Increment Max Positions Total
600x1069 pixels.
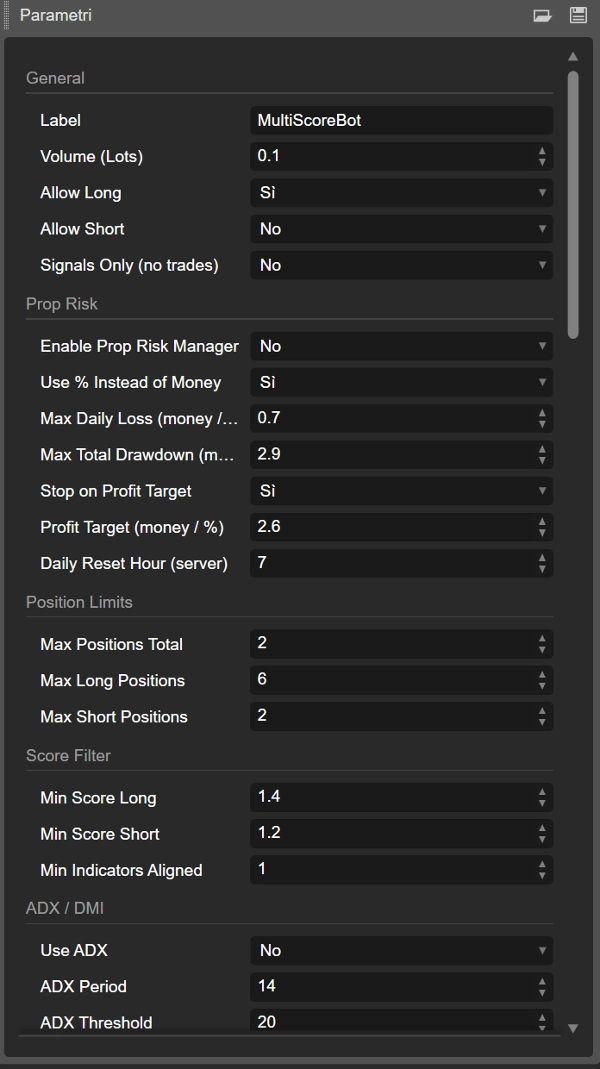point(543,640)
